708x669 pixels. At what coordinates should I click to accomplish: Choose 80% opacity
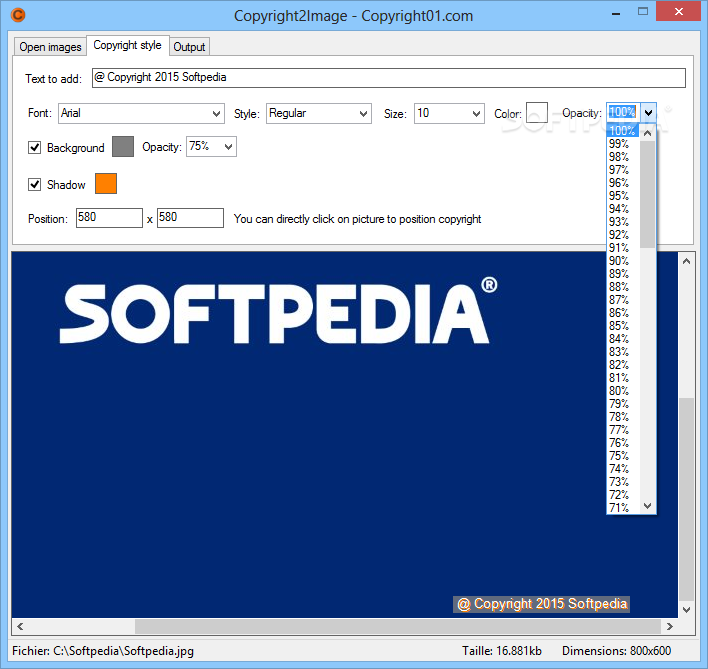[x=623, y=391]
